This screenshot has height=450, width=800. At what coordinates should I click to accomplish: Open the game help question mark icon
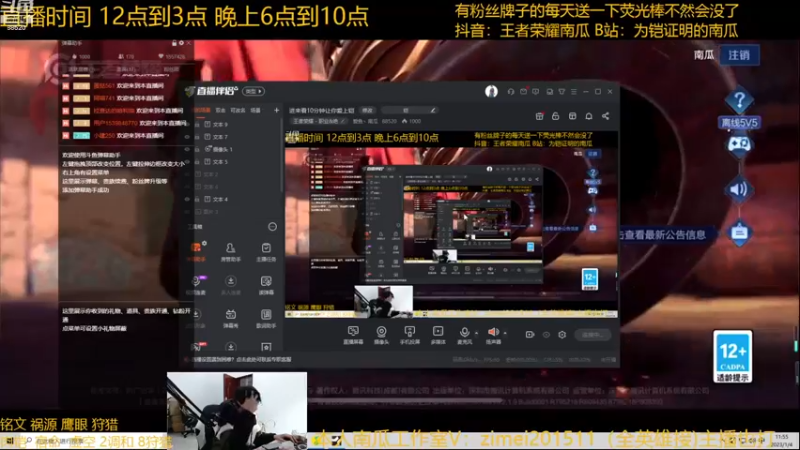click(739, 100)
